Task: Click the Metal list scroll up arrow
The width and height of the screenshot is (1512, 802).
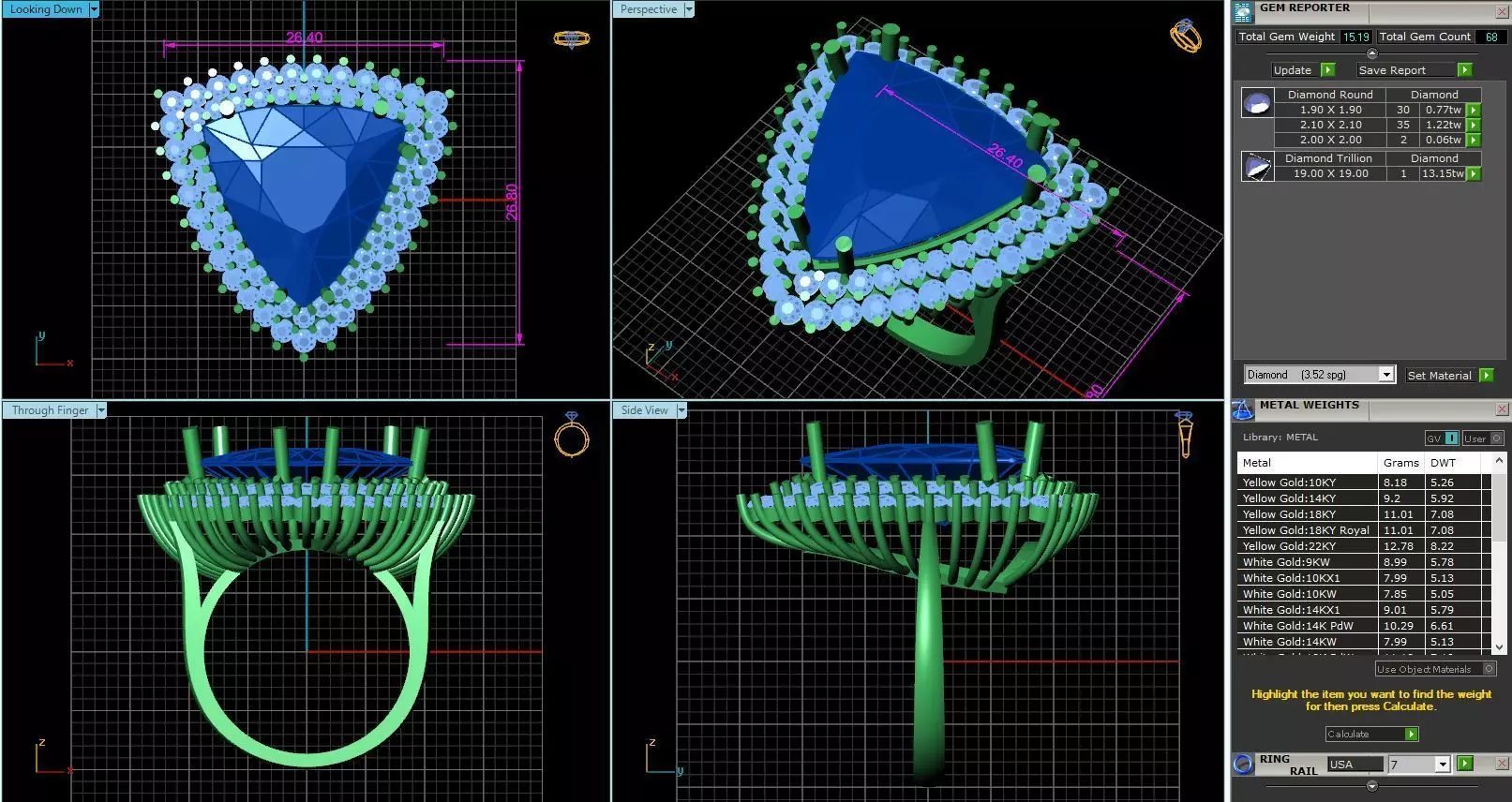Action: 1498,460
